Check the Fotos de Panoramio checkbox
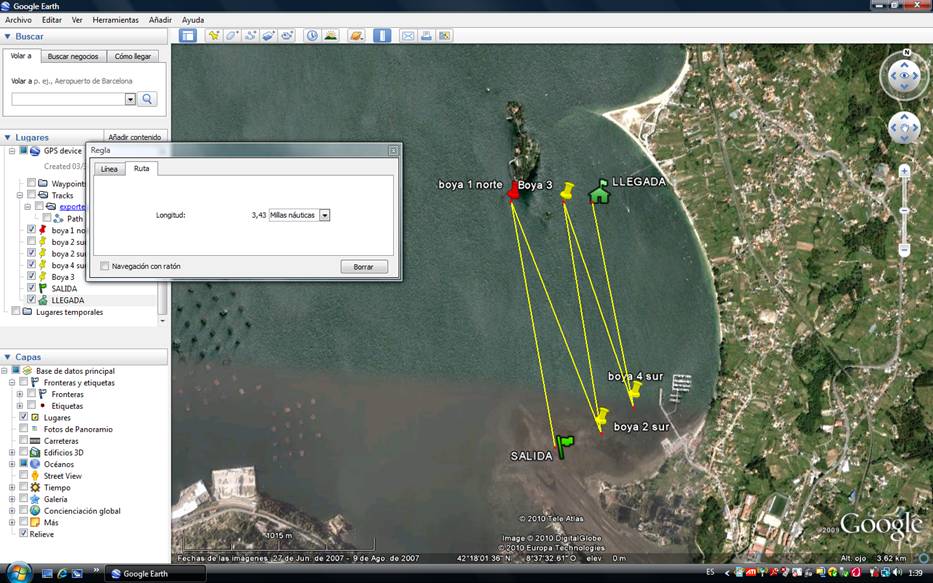Screen dimensions: 933x583 (23, 428)
